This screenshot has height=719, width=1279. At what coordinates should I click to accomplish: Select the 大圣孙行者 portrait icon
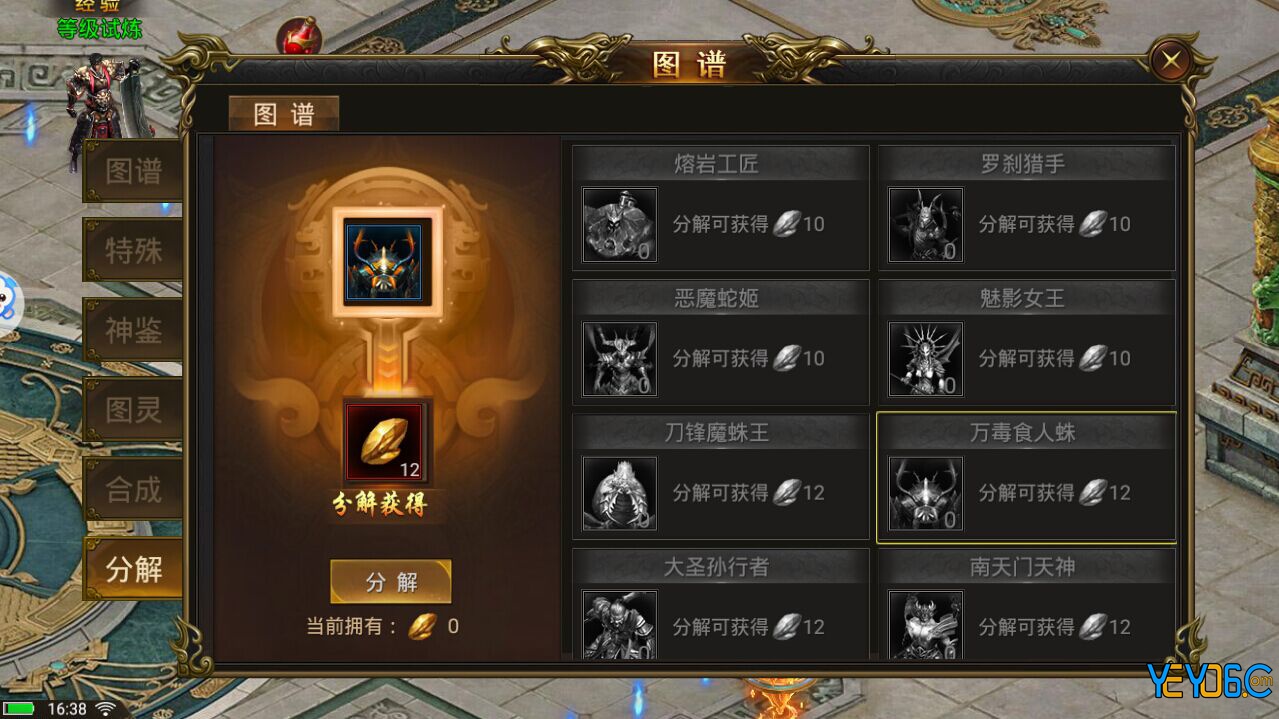(x=620, y=624)
